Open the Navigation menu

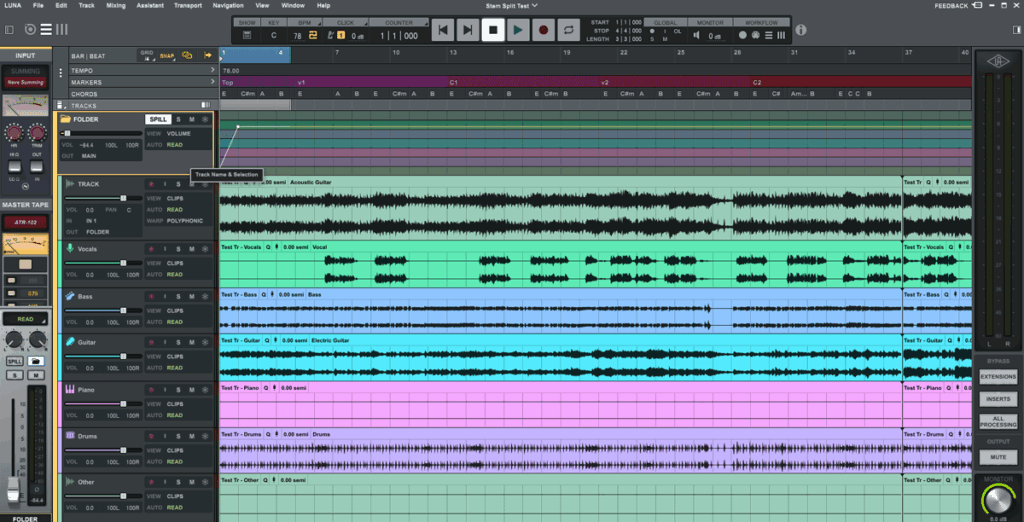[x=228, y=5]
